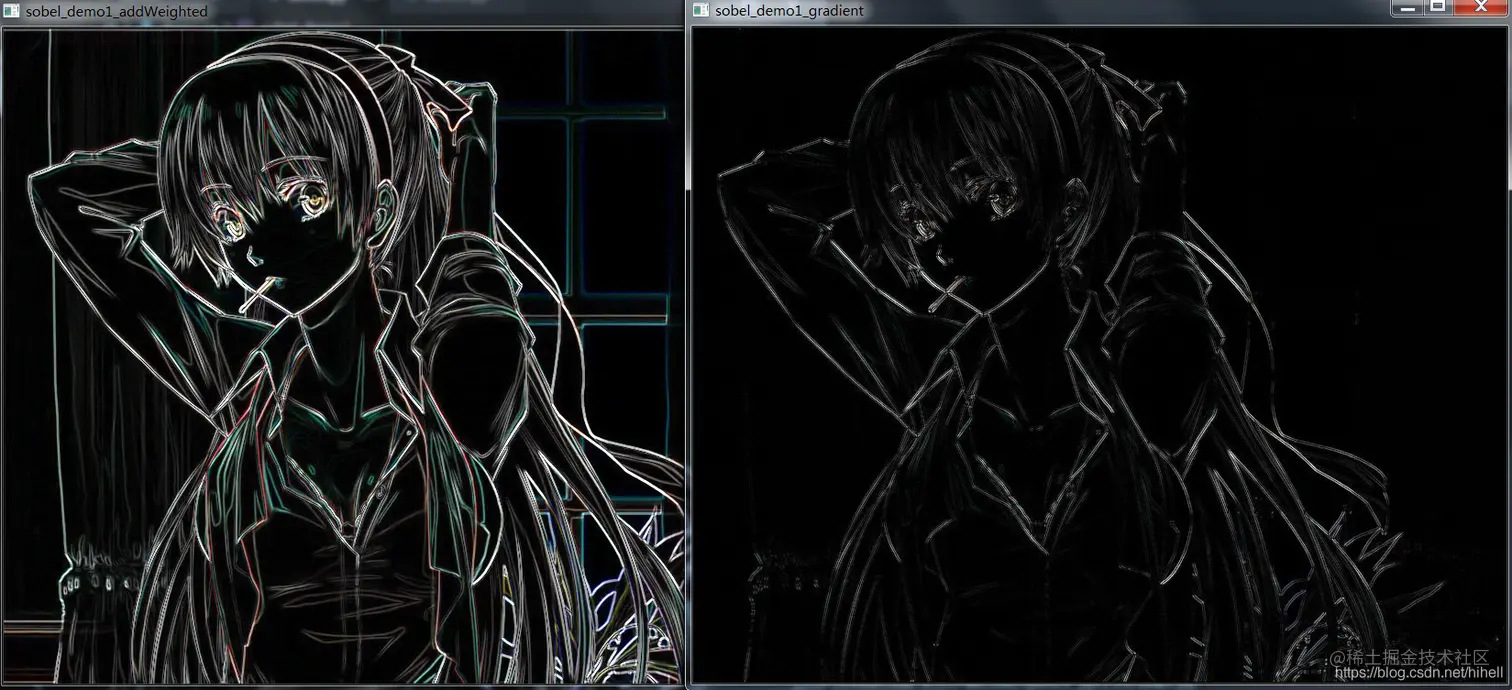
Task: Click the red close icon on the gradient window
Action: 1481,7
